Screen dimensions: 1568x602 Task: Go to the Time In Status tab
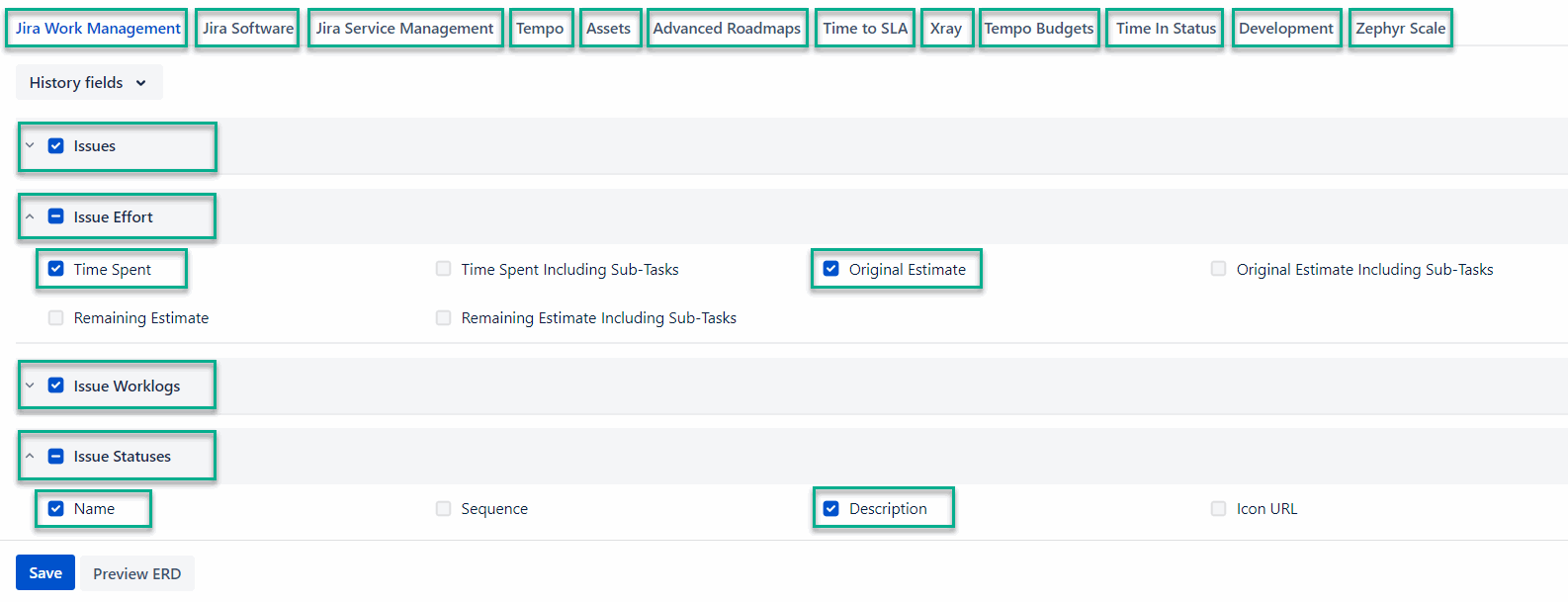[1166, 29]
